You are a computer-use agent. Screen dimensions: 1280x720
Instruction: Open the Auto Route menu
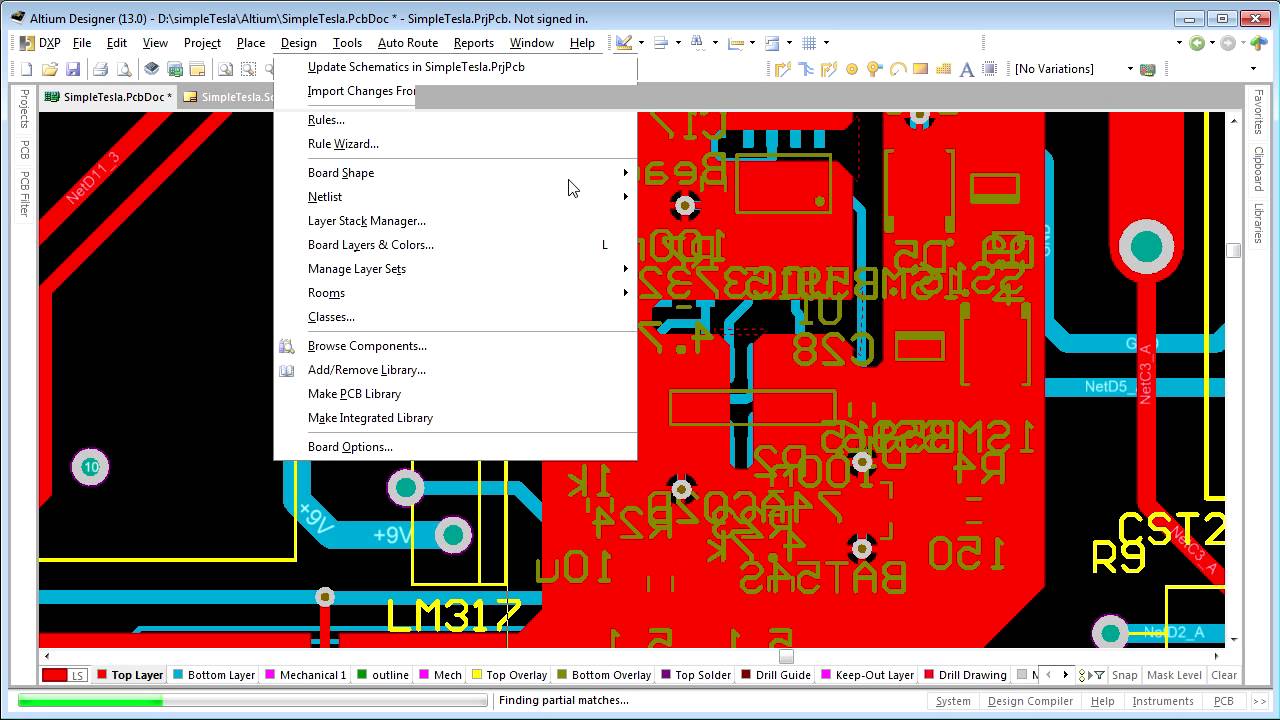point(408,43)
